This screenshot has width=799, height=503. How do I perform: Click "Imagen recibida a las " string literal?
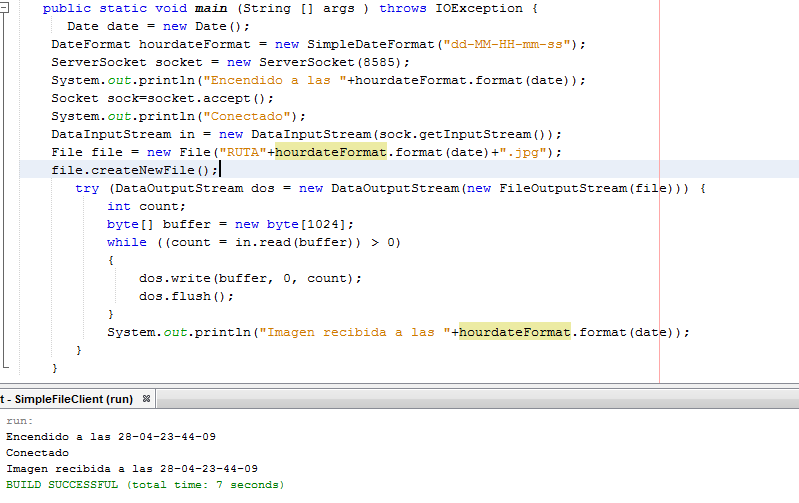[355, 332]
